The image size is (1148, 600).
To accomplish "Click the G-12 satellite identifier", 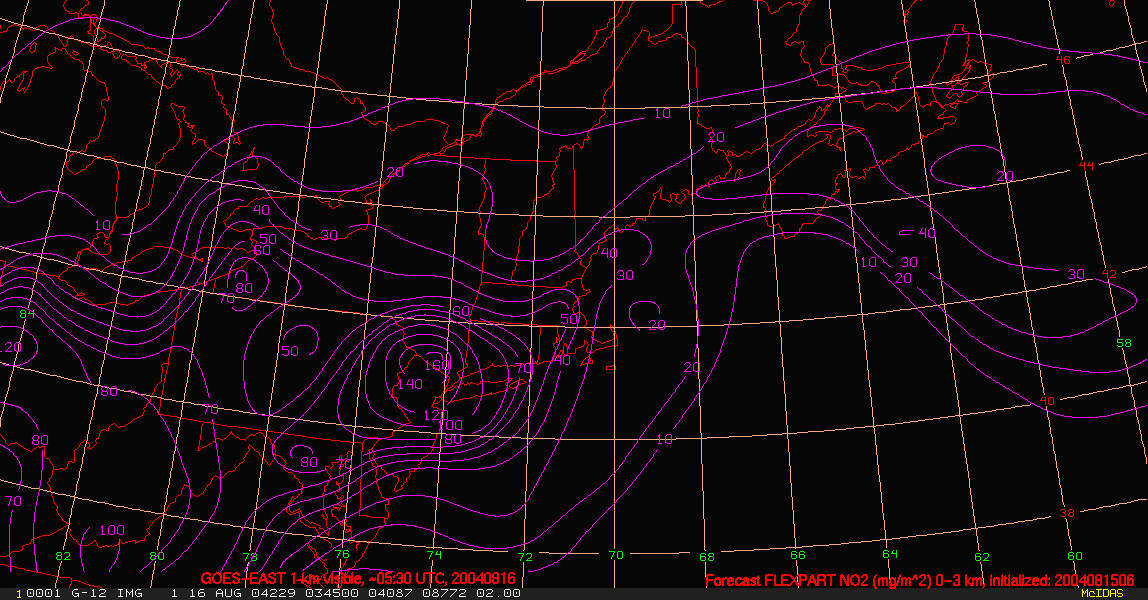I will click(88, 593).
